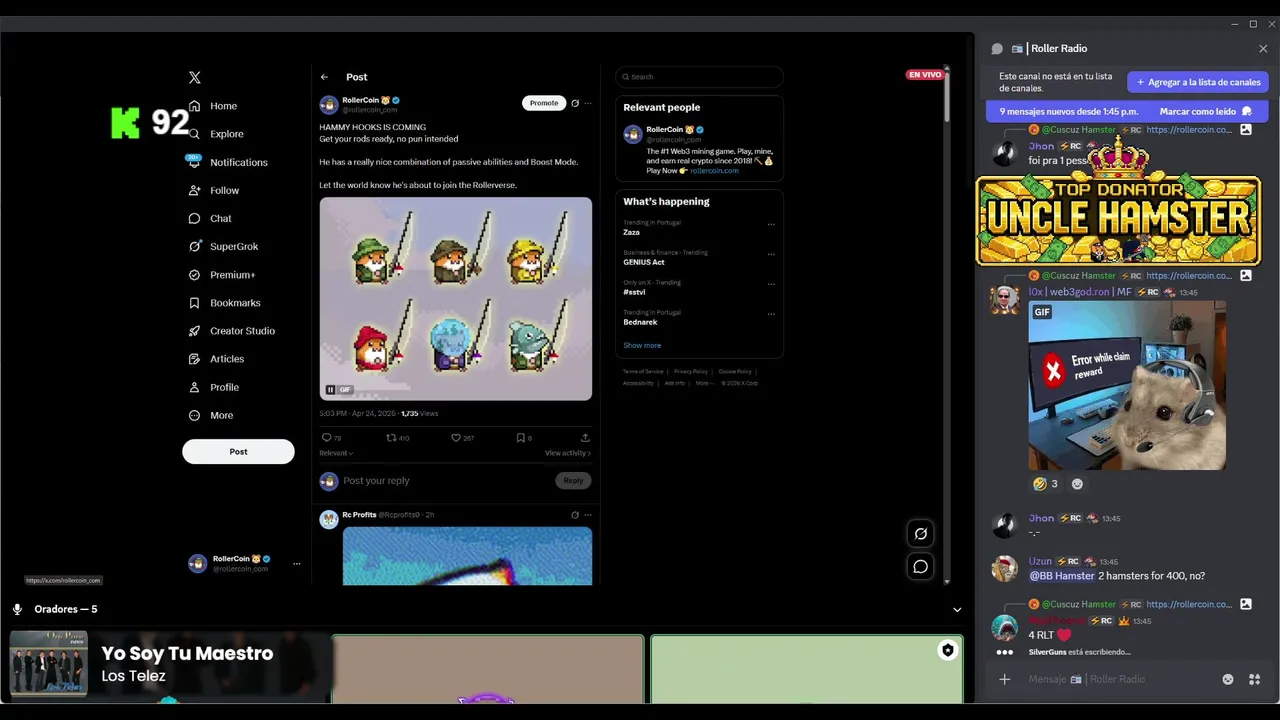Screen dimensions: 1280x720
Task: Open options dots for #sstvi trend
Action: point(771,285)
